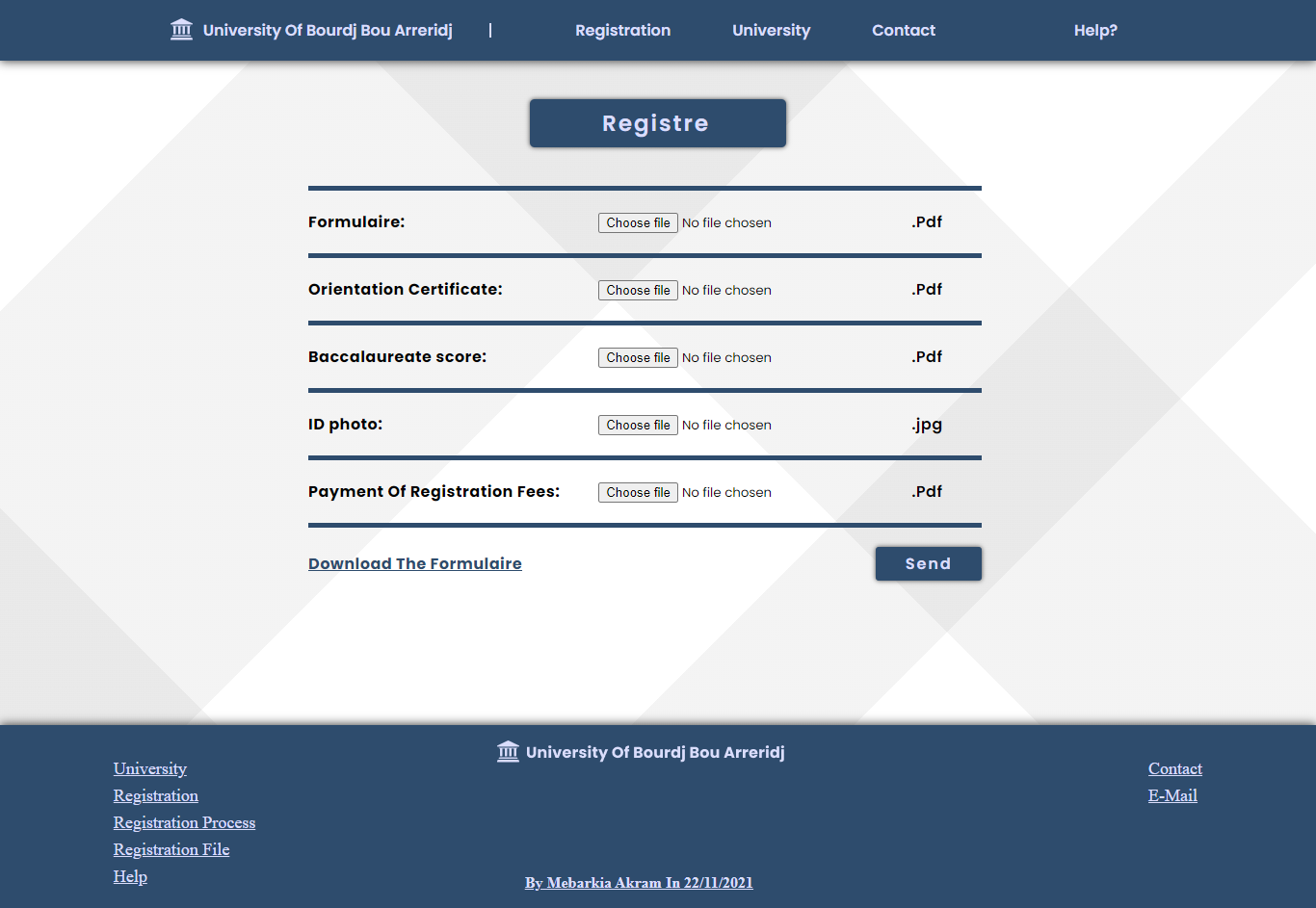The height and width of the screenshot is (908, 1316).
Task: Click the Send button
Action: click(x=928, y=563)
